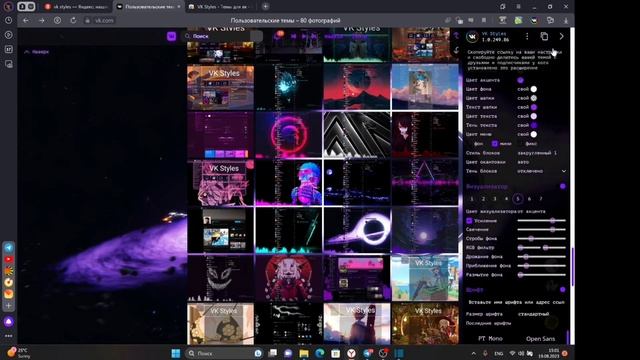Open the block style 'закругленный' dropdown
The height and width of the screenshot is (360, 640).
(x=537, y=153)
